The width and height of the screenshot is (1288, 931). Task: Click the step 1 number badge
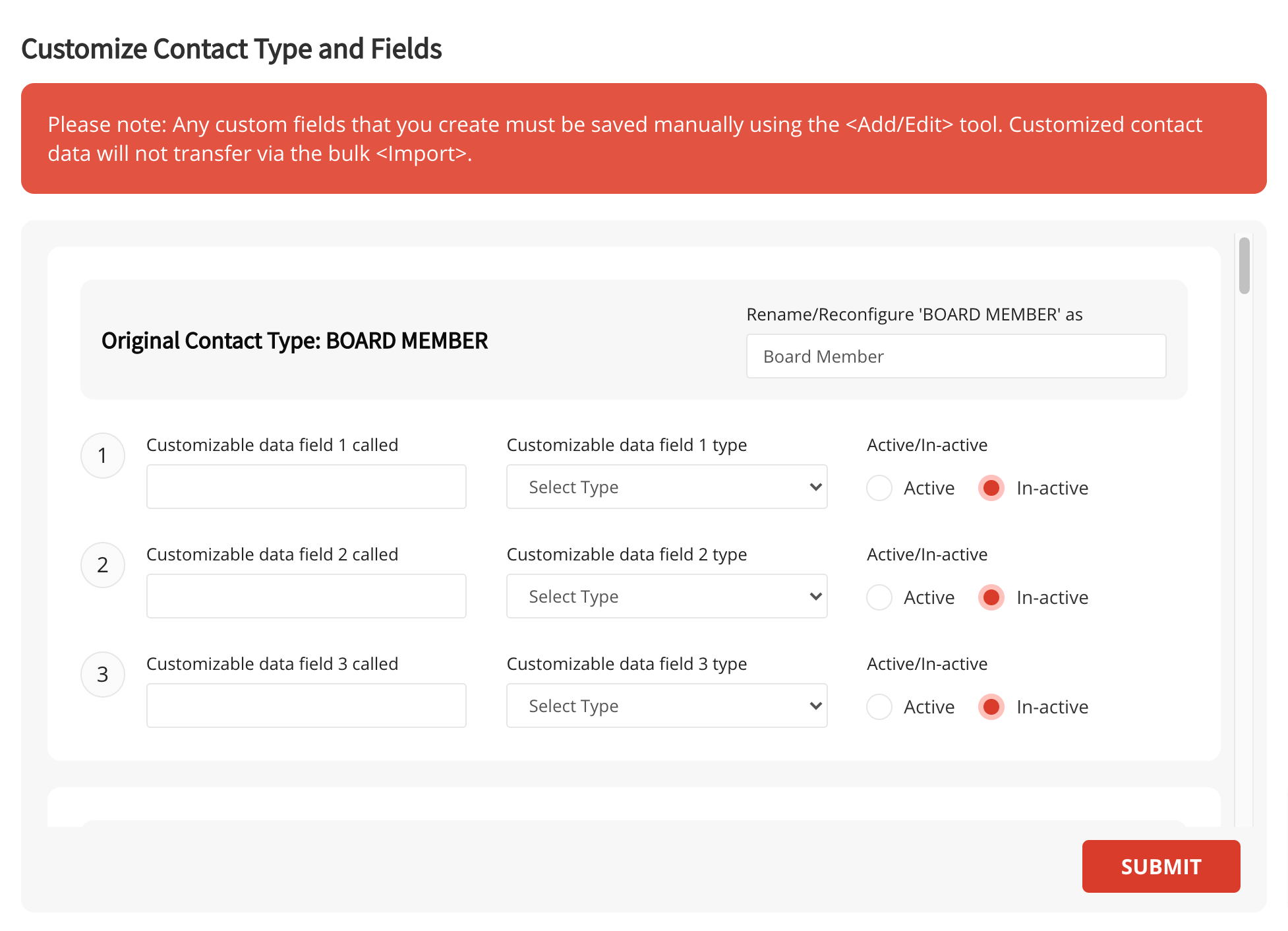pyautogui.click(x=103, y=456)
